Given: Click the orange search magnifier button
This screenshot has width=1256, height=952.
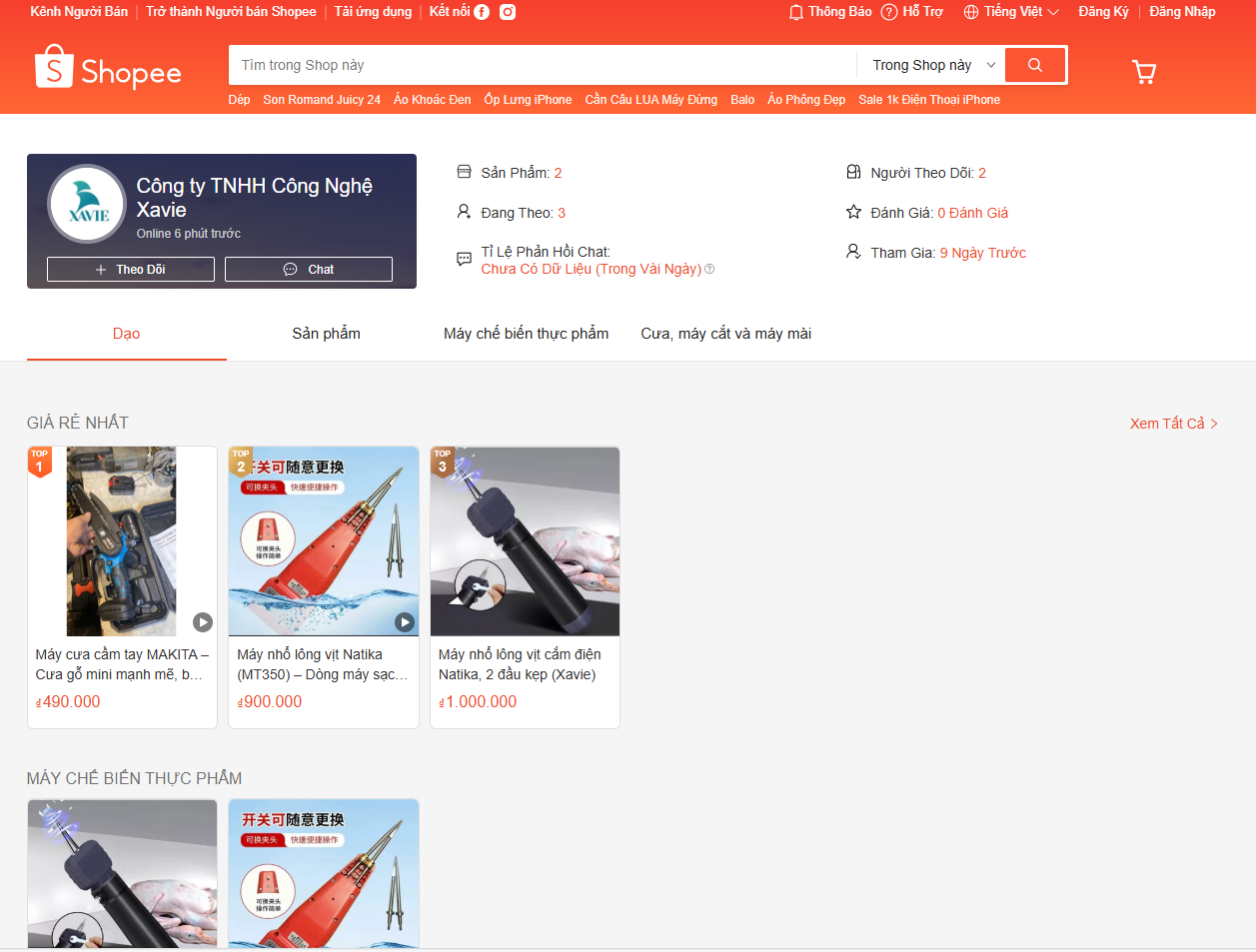Looking at the screenshot, I should [1035, 65].
